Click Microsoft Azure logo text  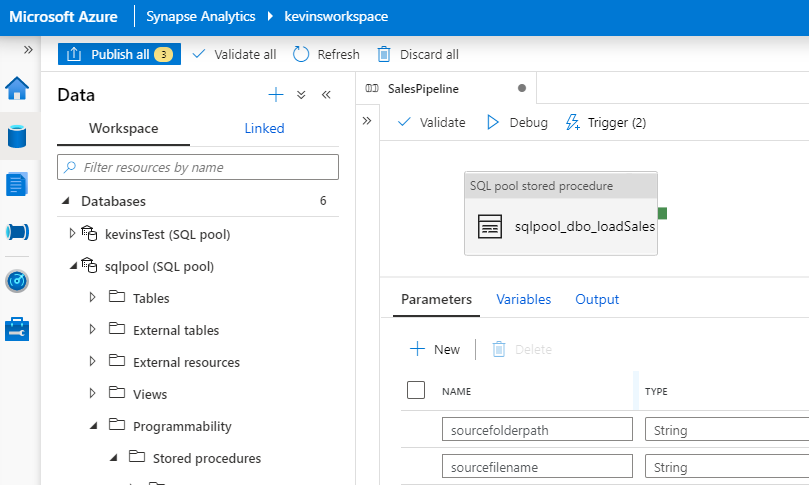[x=63, y=17]
